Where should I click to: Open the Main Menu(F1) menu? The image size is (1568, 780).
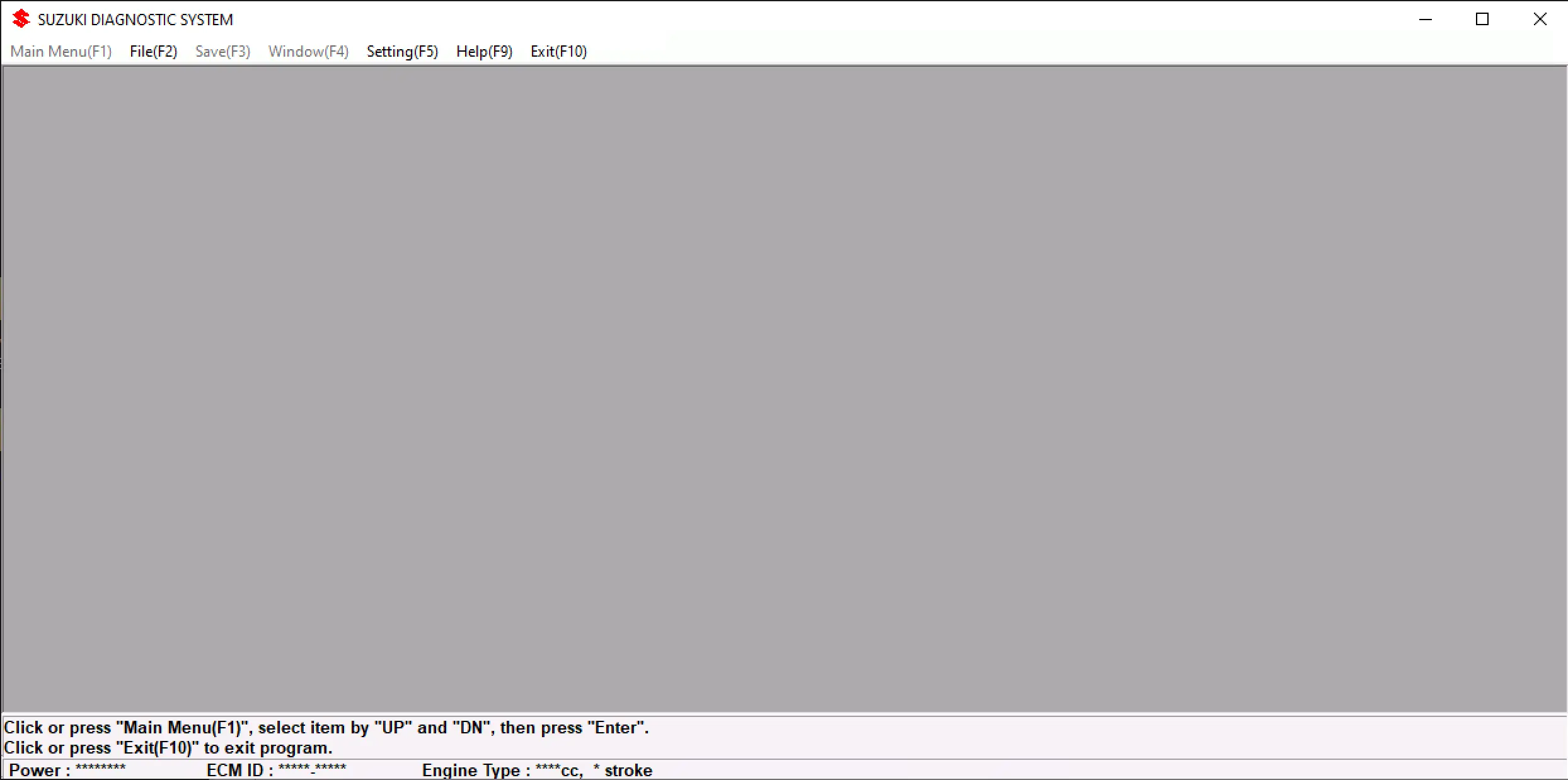(x=61, y=52)
